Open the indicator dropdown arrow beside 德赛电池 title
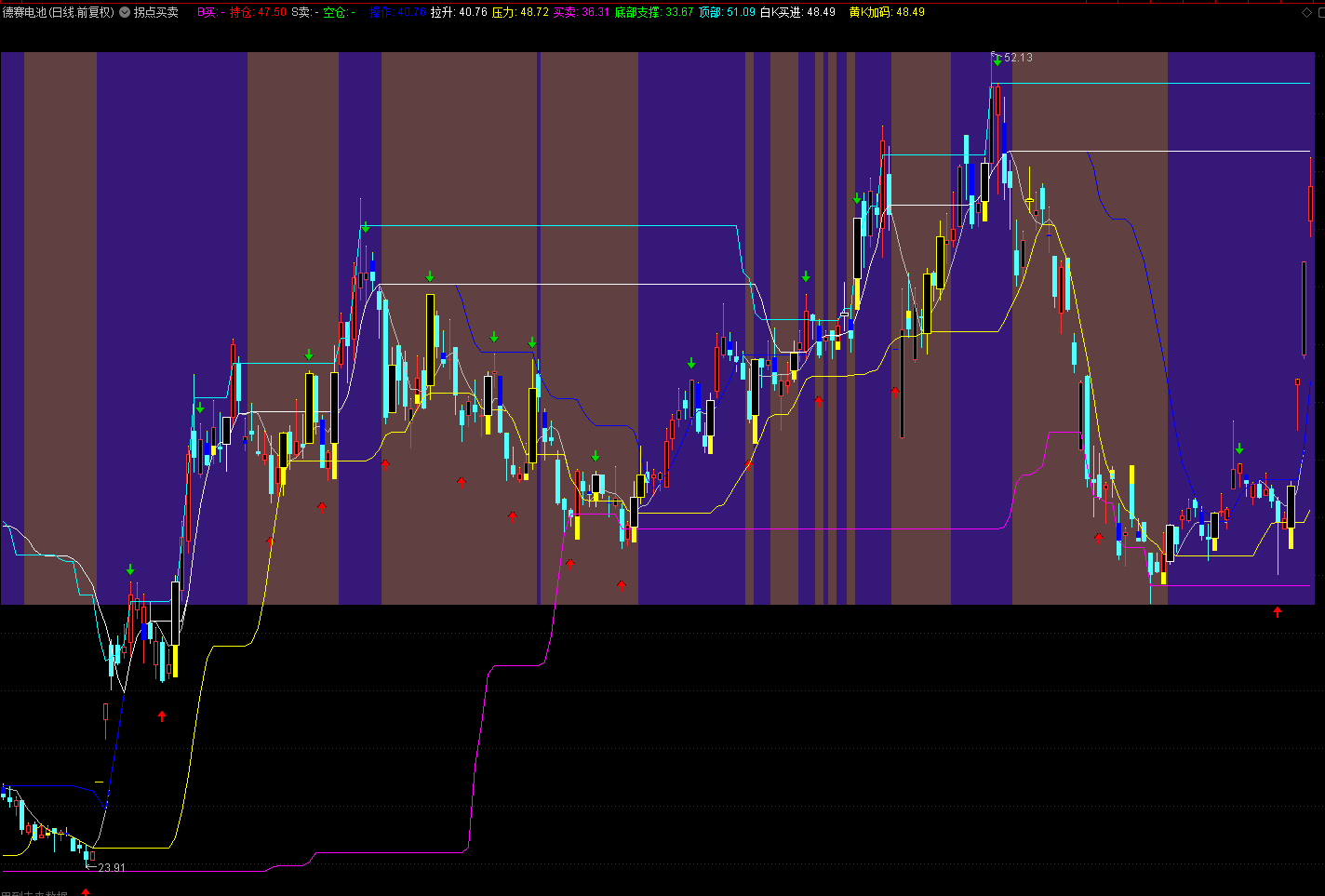 click(125, 12)
